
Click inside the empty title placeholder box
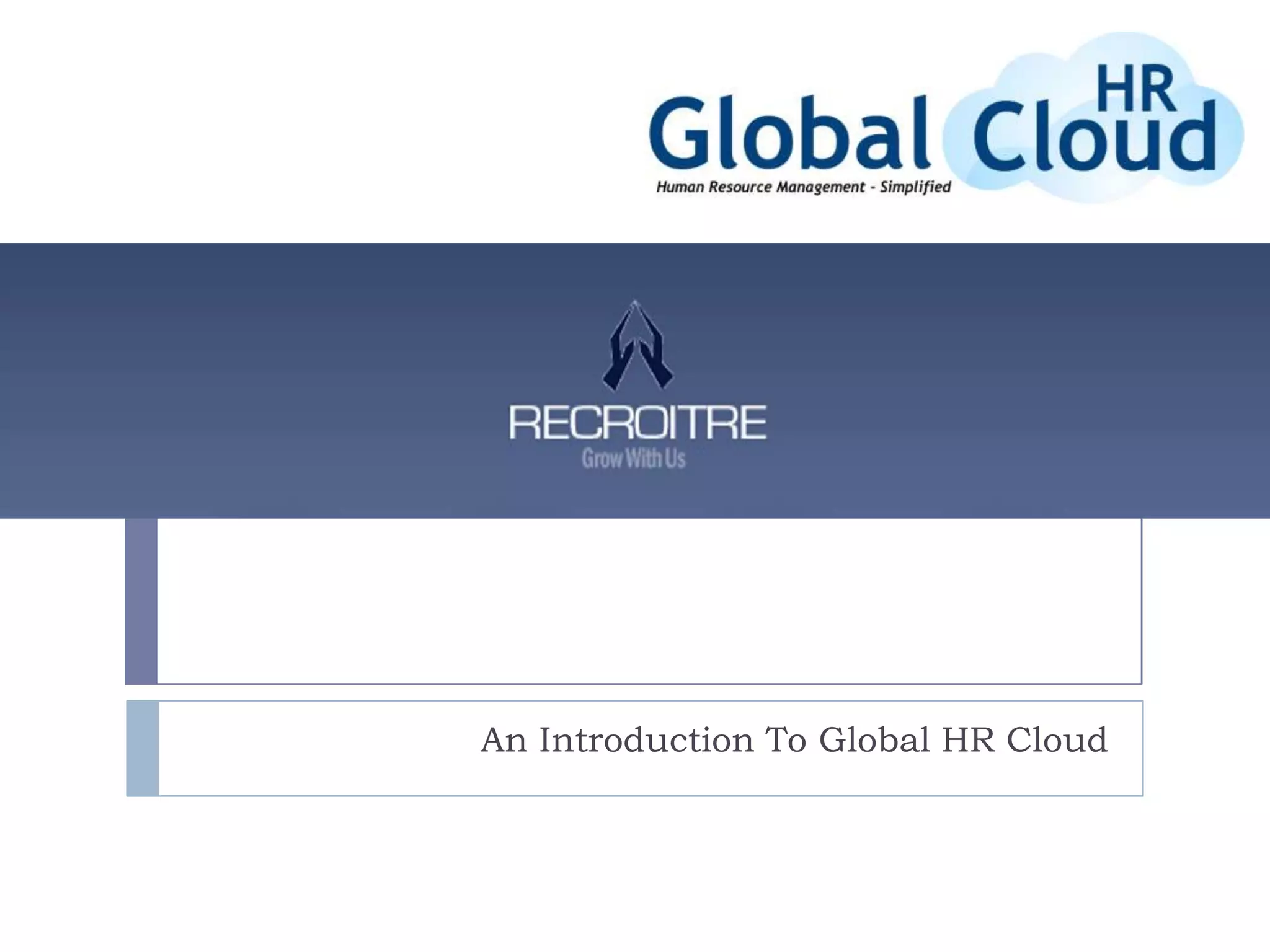coord(648,600)
